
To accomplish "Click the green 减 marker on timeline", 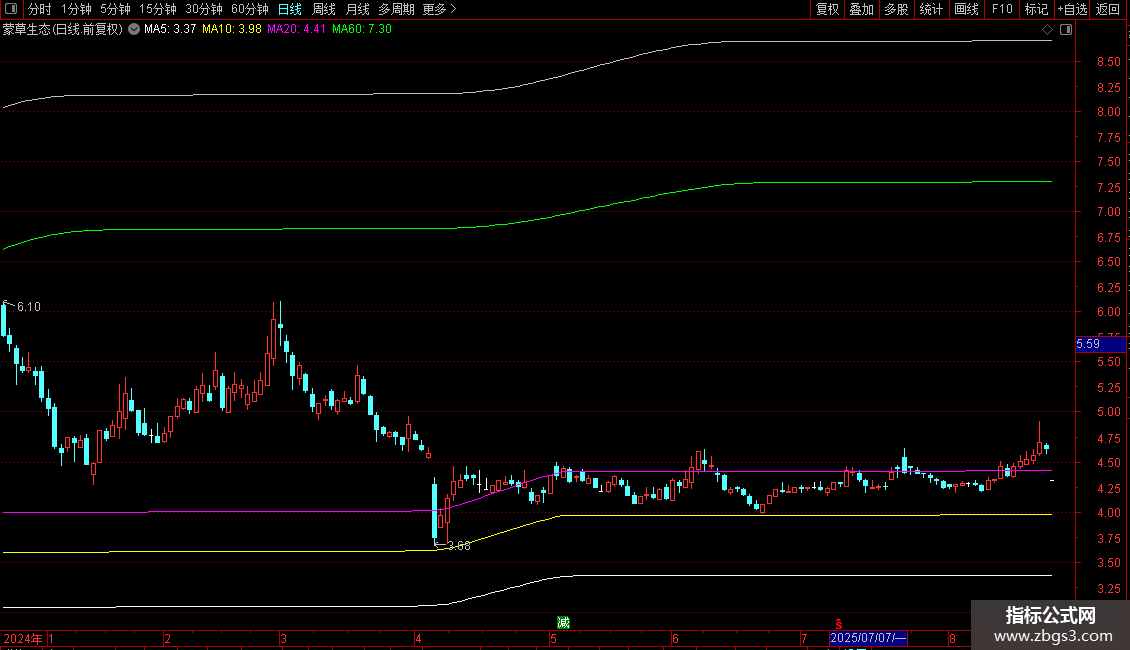I will click(564, 623).
